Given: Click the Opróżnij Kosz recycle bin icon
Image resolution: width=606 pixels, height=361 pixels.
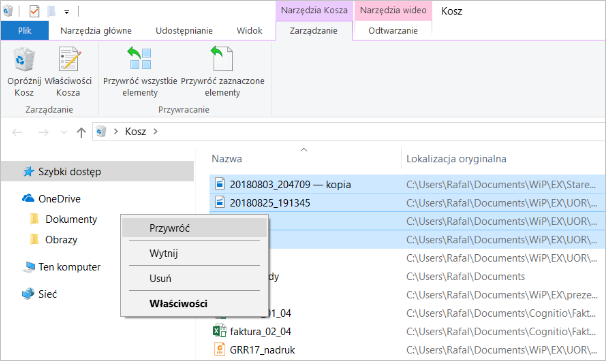Looking at the screenshot, I should click(24, 60).
